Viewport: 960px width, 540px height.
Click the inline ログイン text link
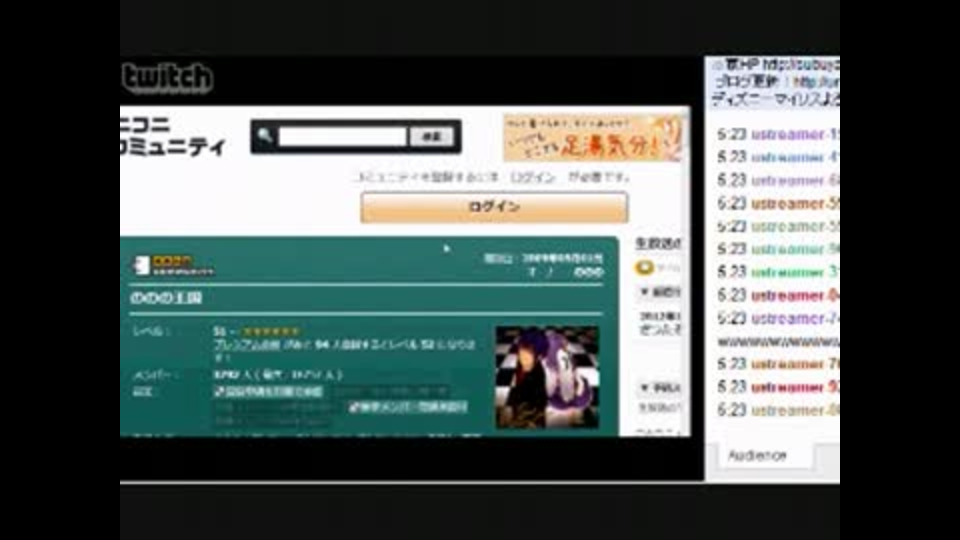click(532, 178)
